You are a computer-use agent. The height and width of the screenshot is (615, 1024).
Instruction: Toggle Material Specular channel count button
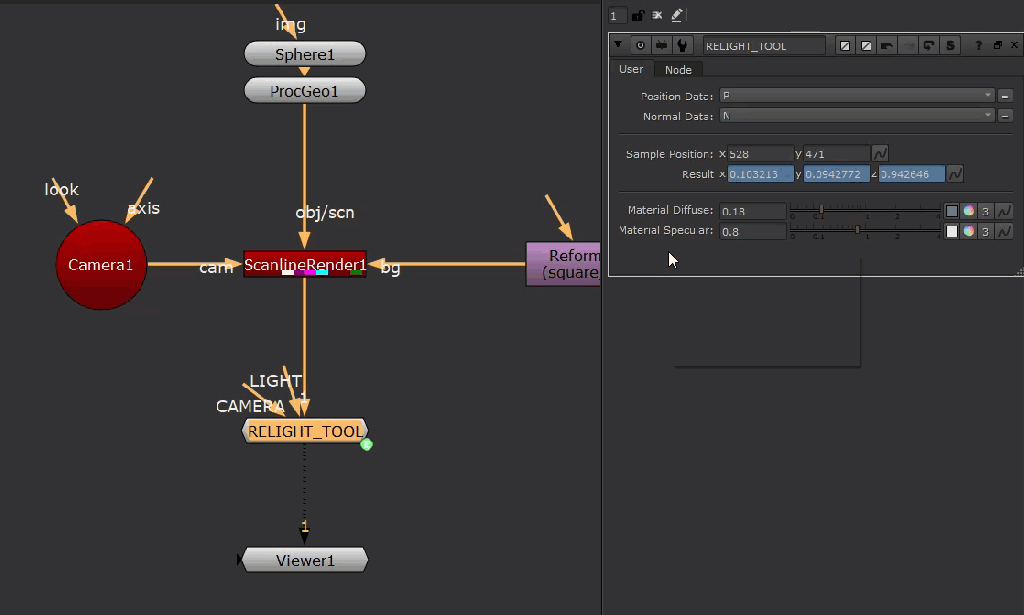[x=985, y=231]
